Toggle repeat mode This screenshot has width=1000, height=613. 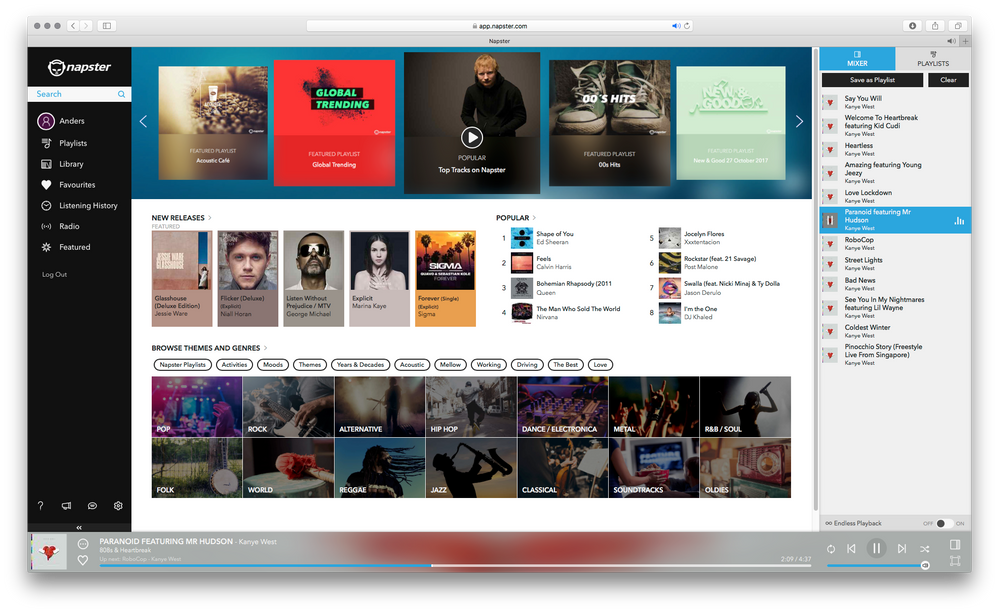(x=830, y=549)
